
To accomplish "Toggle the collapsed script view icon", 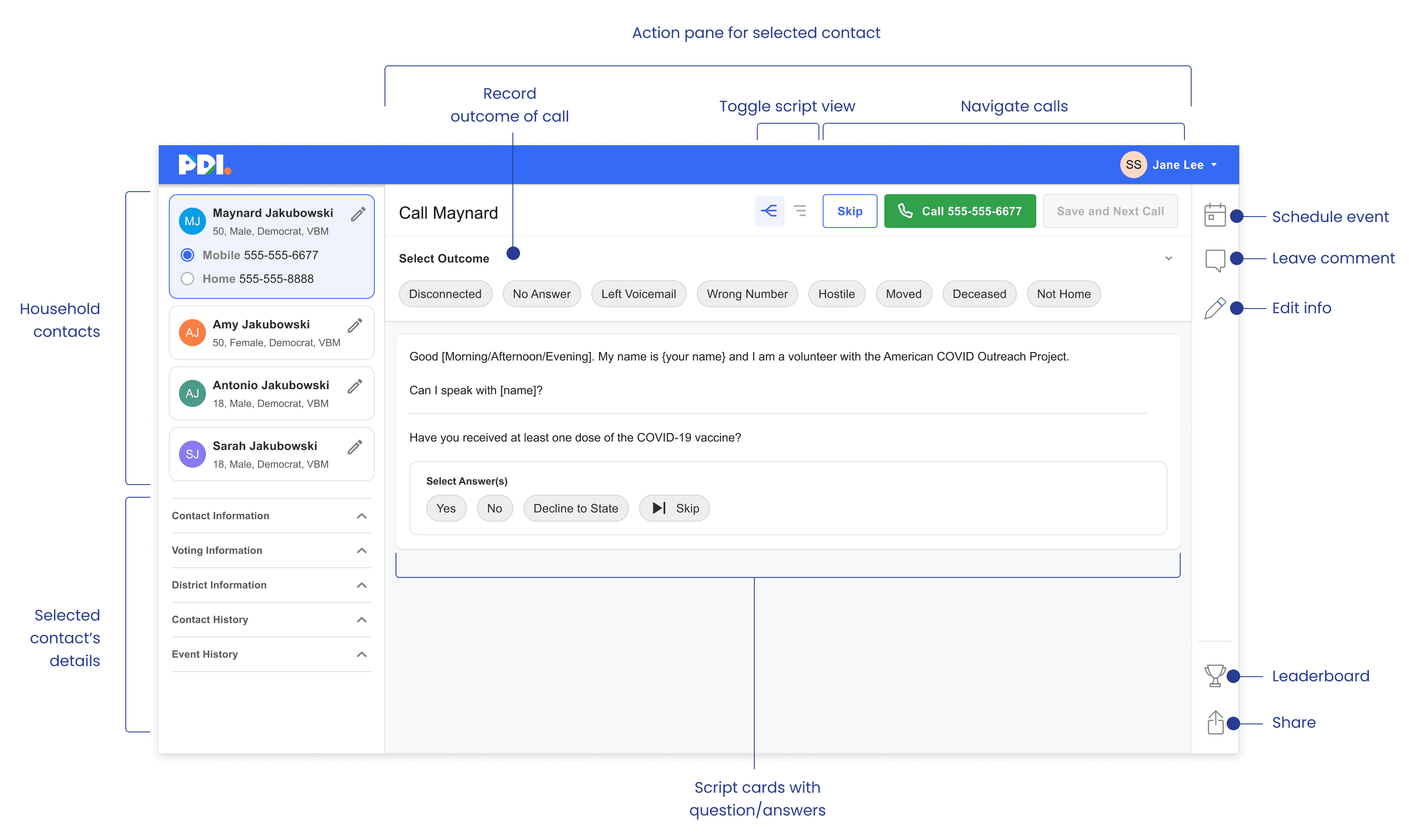I will (x=769, y=211).
